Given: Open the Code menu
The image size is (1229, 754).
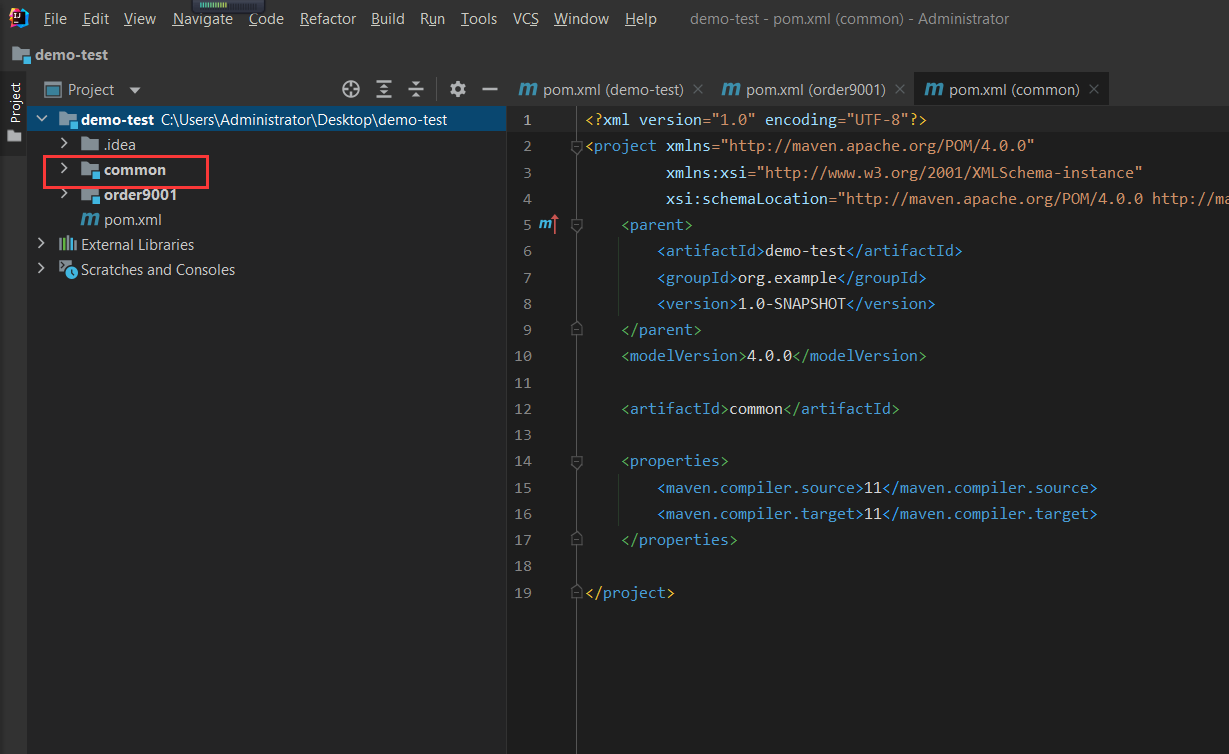Looking at the screenshot, I should click(266, 19).
